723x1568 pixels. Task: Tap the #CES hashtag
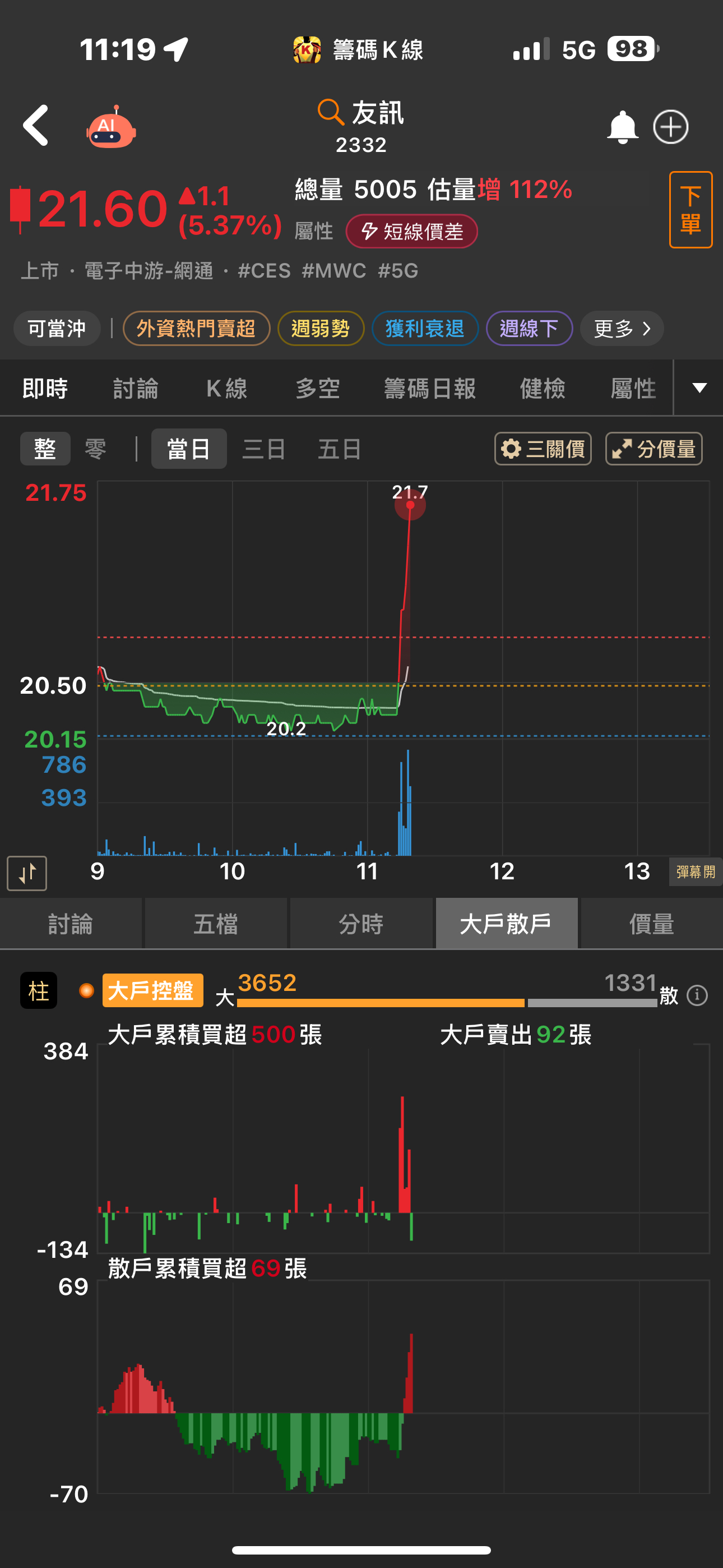pyautogui.click(x=264, y=271)
